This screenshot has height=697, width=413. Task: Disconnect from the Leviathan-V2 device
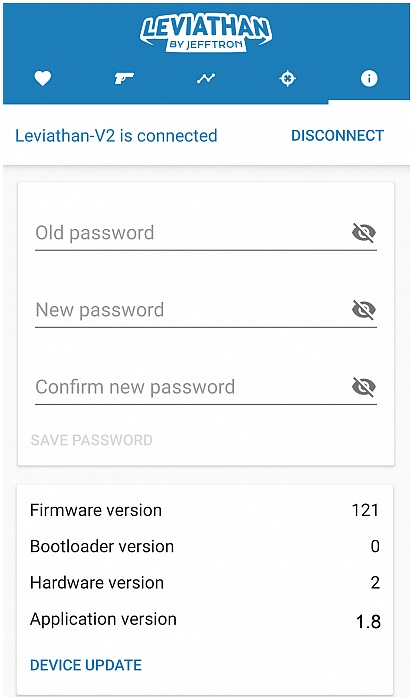pos(337,136)
